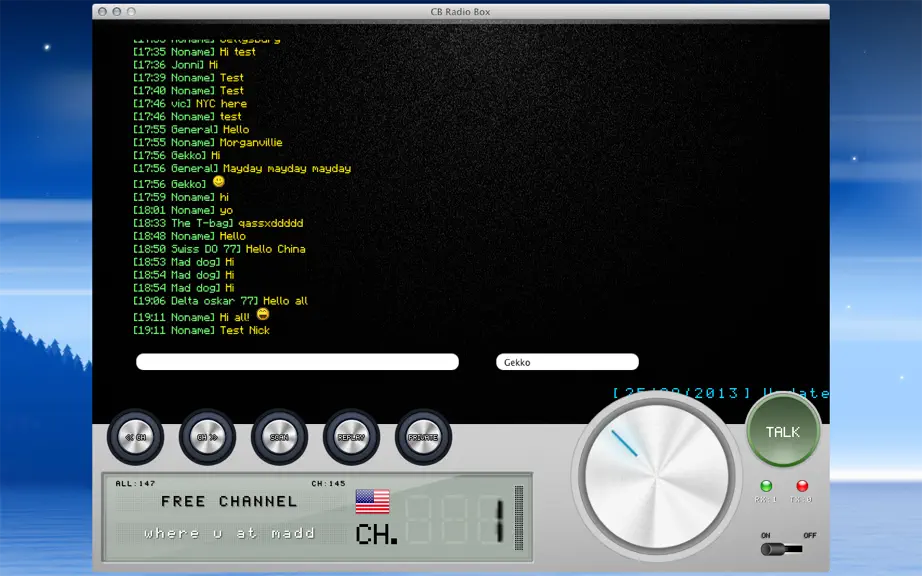Click the large silver channel dial knob
922x576 pixels.
coord(656,476)
